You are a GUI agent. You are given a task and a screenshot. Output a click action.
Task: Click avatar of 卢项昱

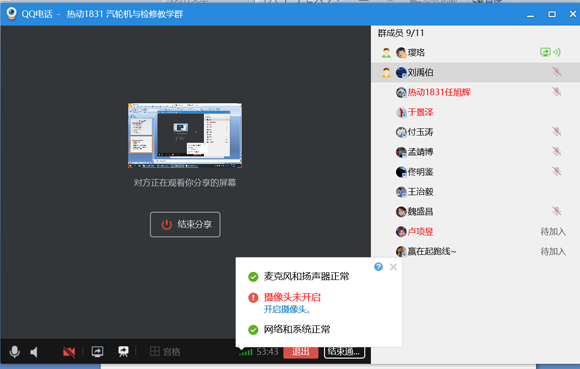click(401, 232)
